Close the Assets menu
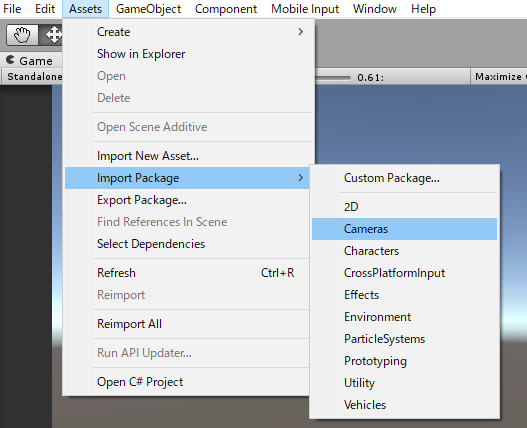The height and width of the screenshot is (428, 527). [x=85, y=9]
